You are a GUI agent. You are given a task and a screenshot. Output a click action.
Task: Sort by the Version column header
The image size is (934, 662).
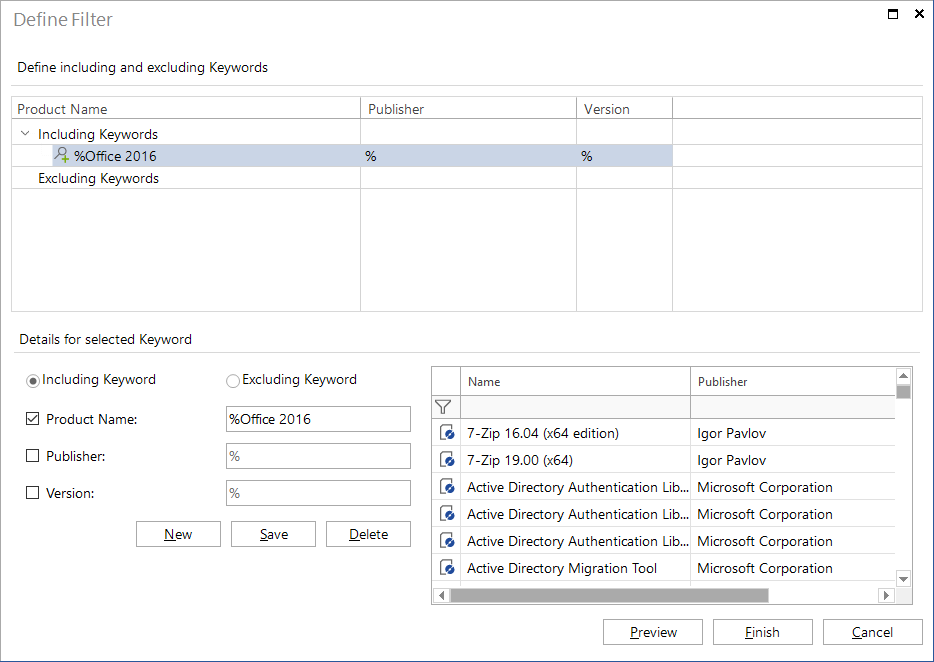(624, 109)
